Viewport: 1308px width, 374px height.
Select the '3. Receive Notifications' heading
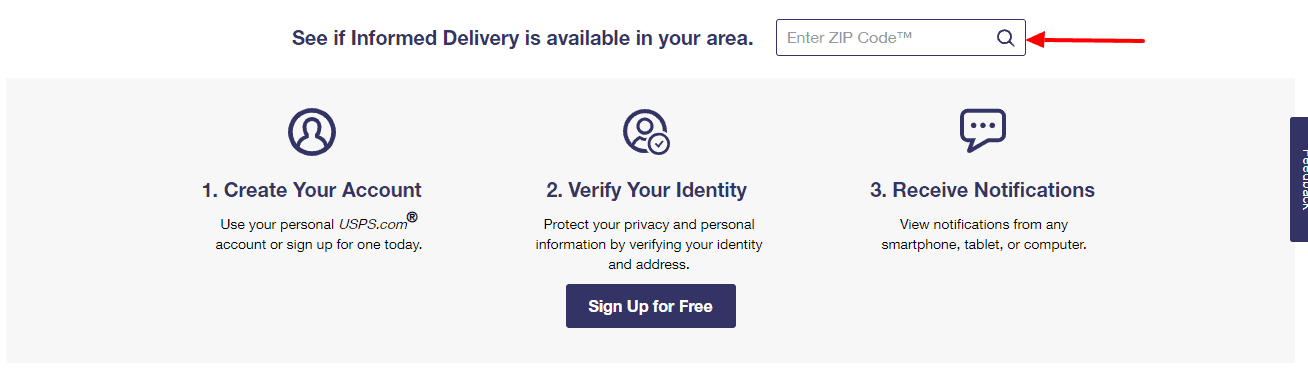click(x=982, y=190)
